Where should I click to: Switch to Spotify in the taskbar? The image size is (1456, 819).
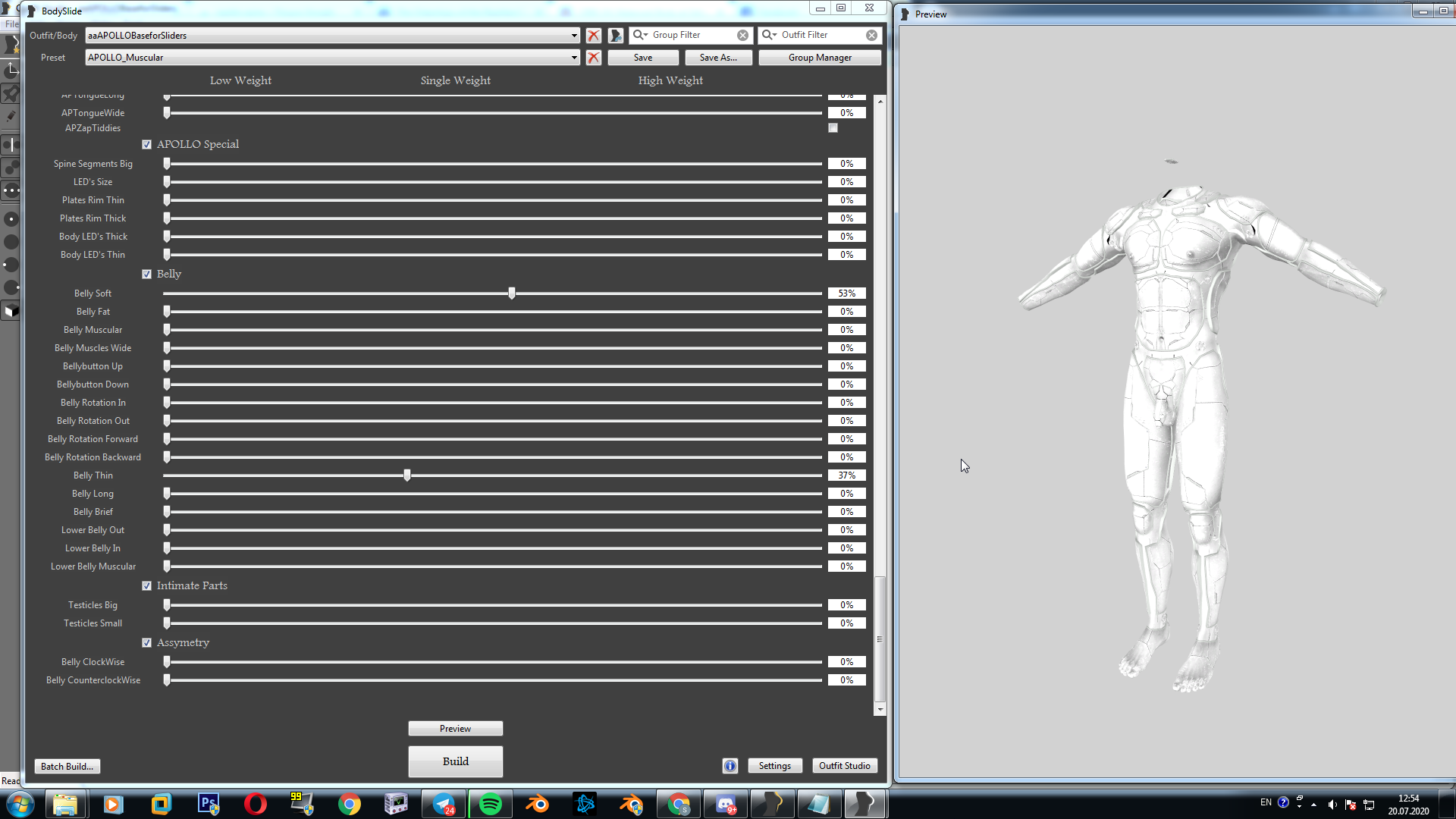(491, 804)
